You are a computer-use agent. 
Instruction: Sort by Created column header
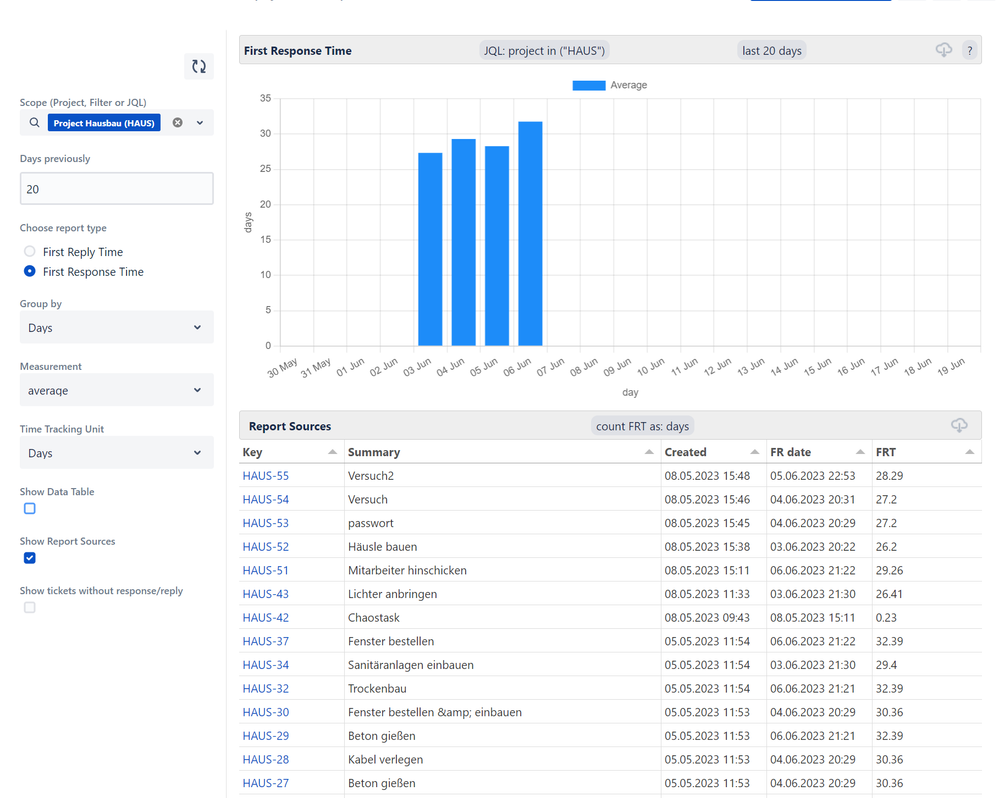(x=686, y=453)
